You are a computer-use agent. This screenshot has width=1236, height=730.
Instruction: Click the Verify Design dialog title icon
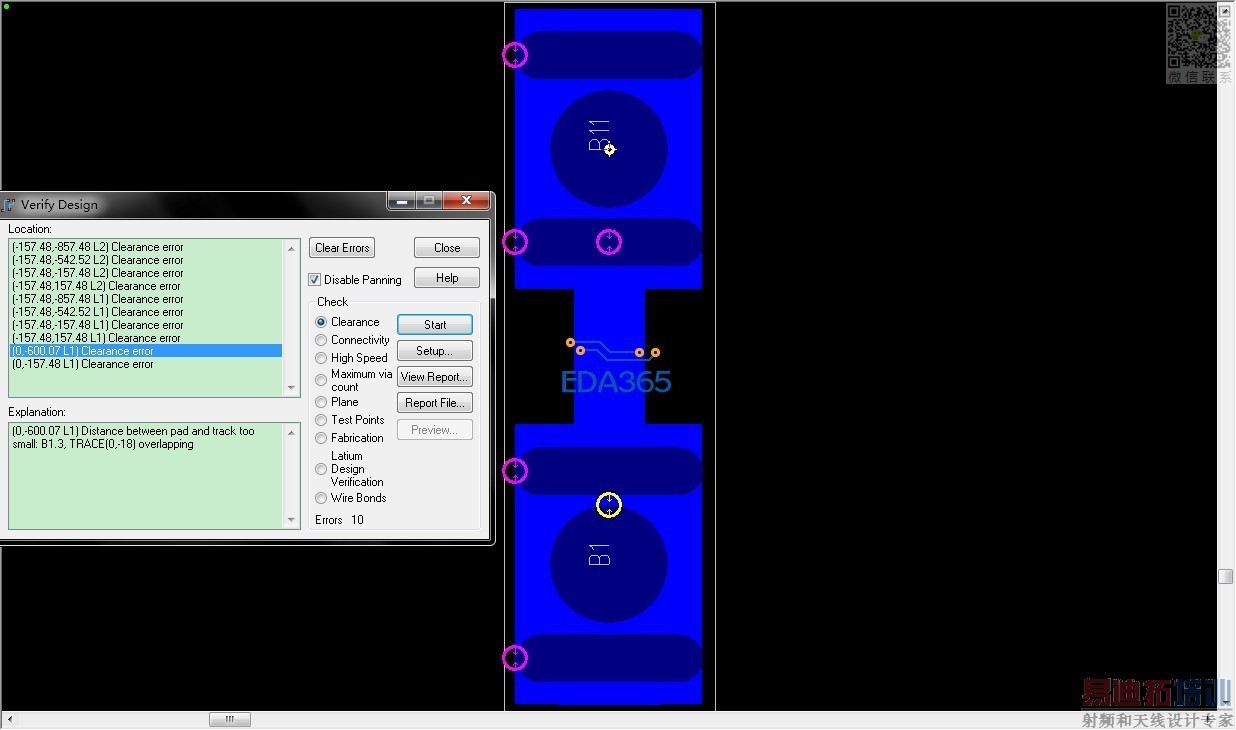tap(9, 205)
